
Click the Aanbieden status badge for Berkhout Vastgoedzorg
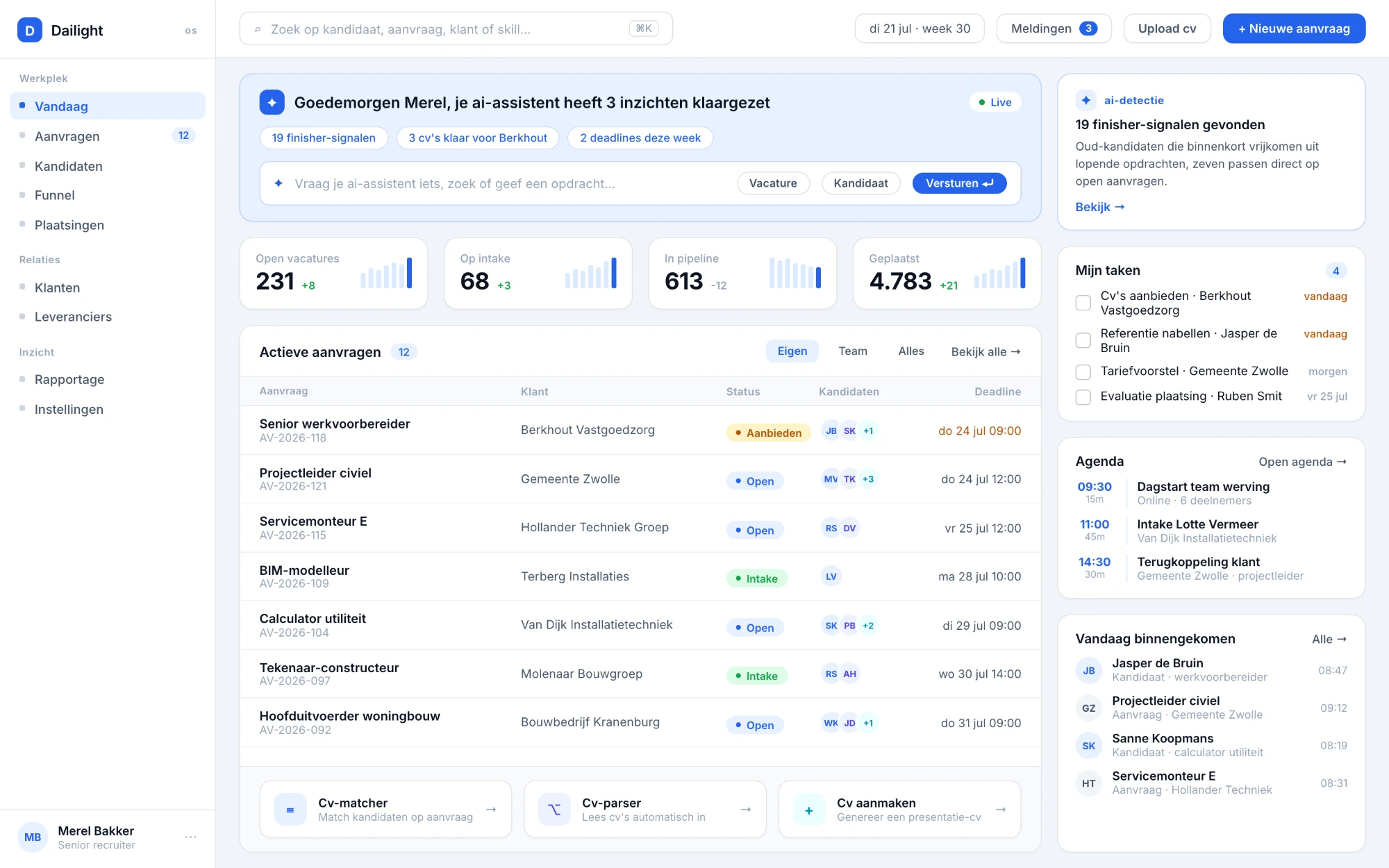768,433
